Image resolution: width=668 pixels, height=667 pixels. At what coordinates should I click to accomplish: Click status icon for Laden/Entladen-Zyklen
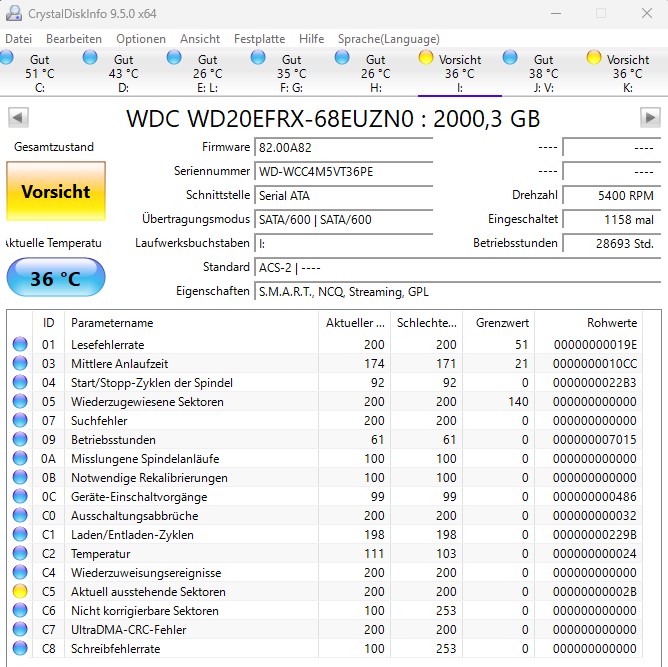[x=20, y=534]
